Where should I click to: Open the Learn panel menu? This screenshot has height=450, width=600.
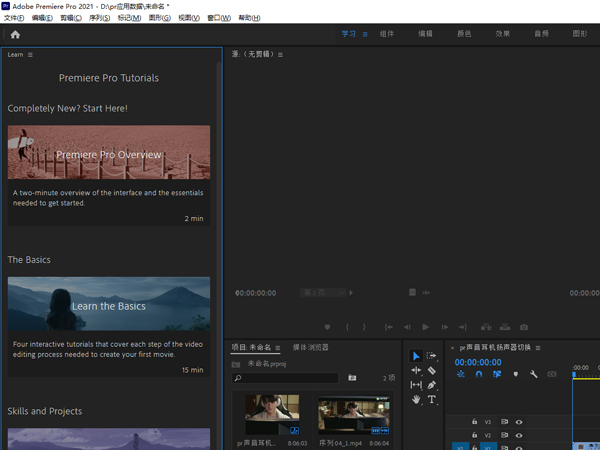tap(30, 55)
